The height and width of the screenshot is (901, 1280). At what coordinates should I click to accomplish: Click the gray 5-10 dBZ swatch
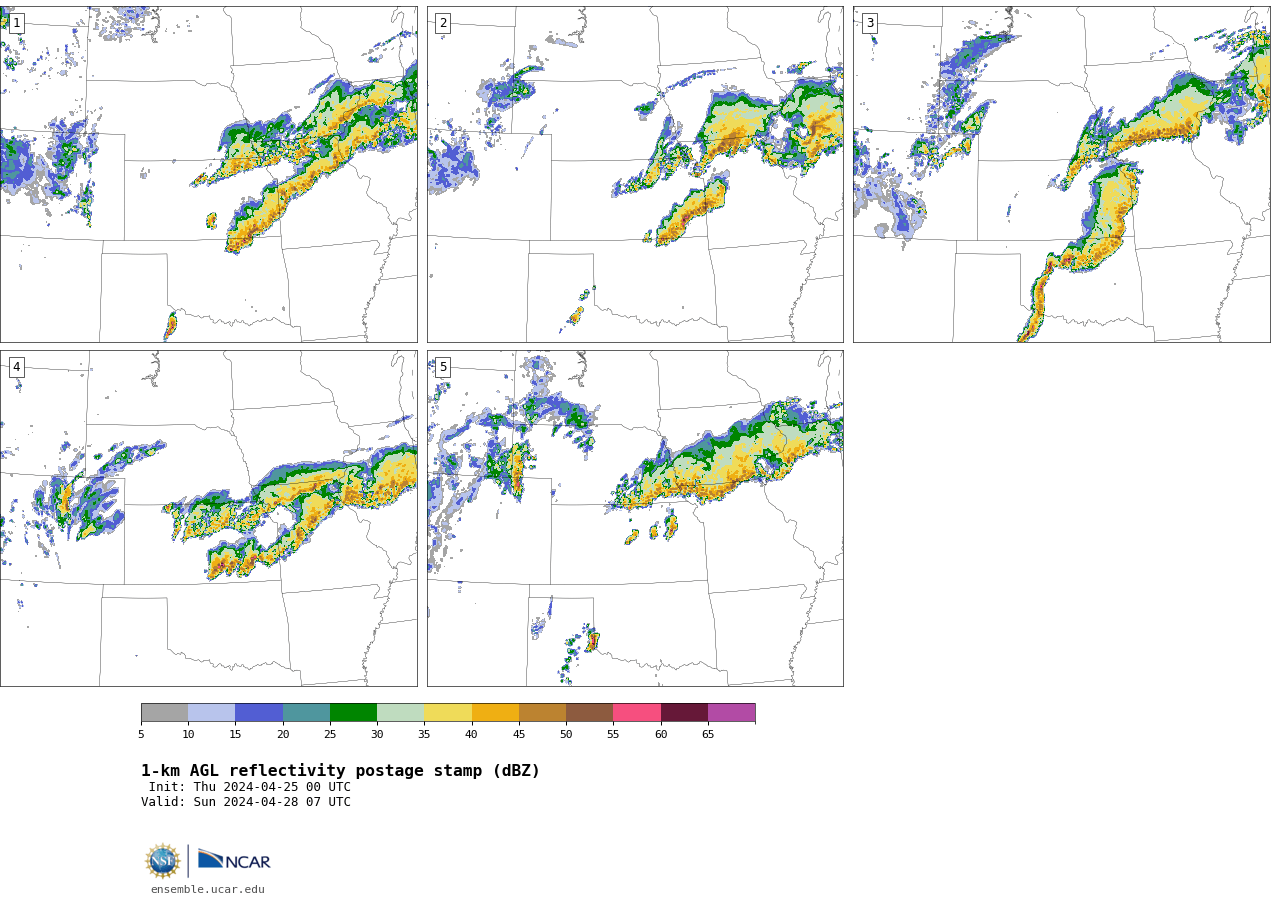coord(164,713)
